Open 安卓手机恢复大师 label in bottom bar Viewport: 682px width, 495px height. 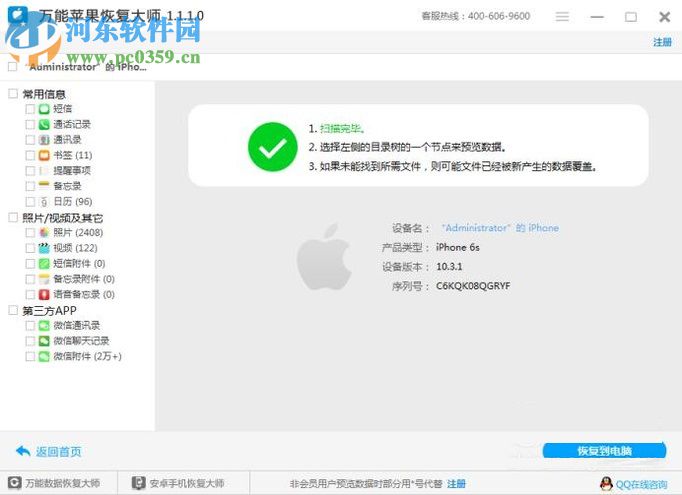pyautogui.click(x=187, y=483)
